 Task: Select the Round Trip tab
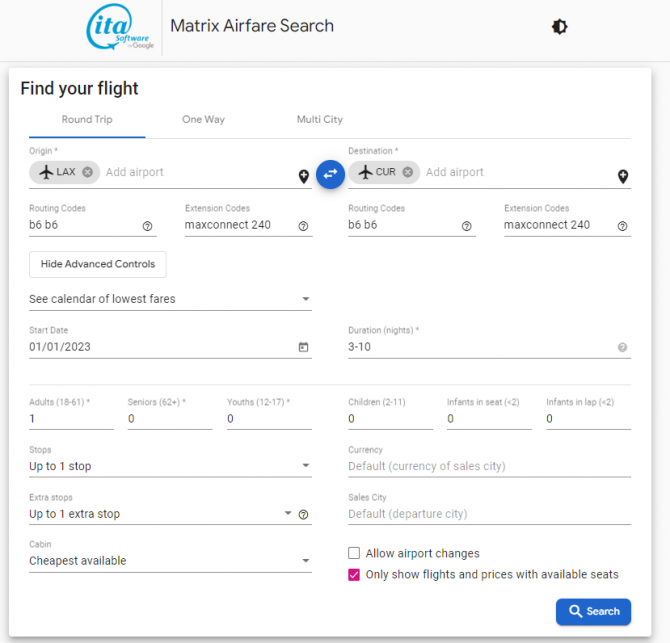87,120
